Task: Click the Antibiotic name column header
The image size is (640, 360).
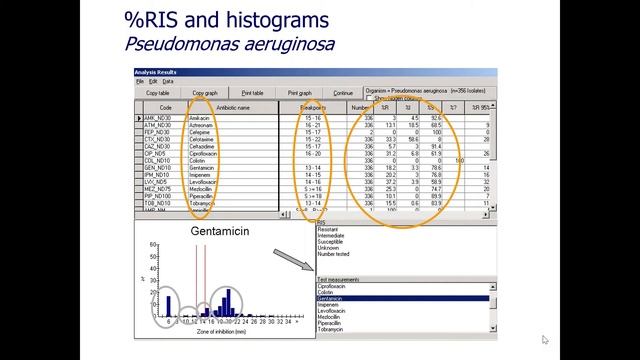Action: pos(233,108)
